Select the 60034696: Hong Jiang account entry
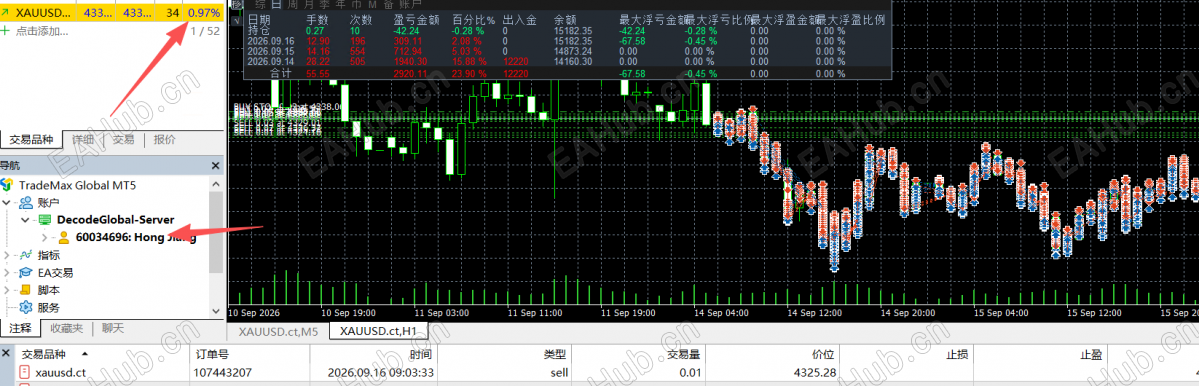This screenshot has height=386, width=1199. (136, 238)
